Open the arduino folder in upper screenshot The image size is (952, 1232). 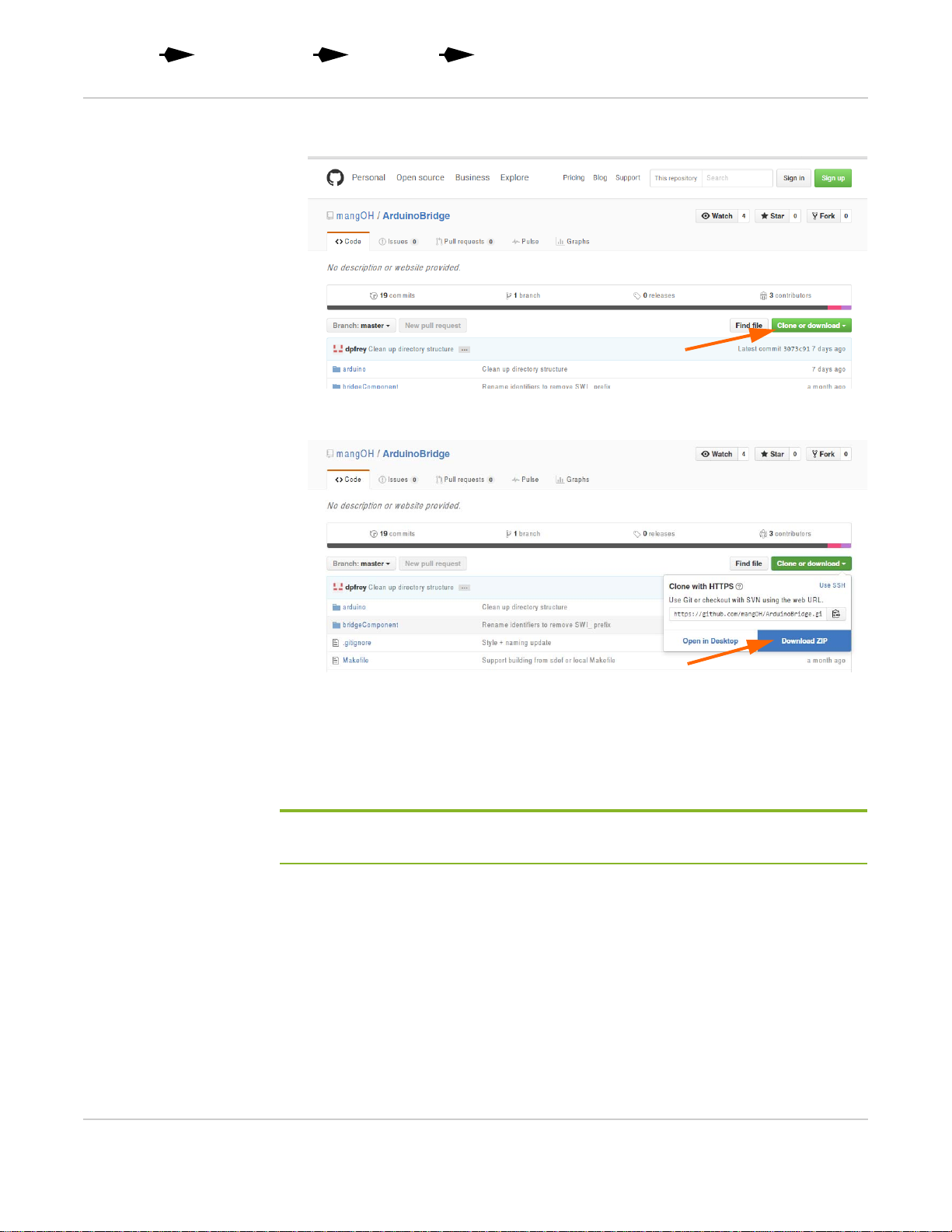[354, 369]
